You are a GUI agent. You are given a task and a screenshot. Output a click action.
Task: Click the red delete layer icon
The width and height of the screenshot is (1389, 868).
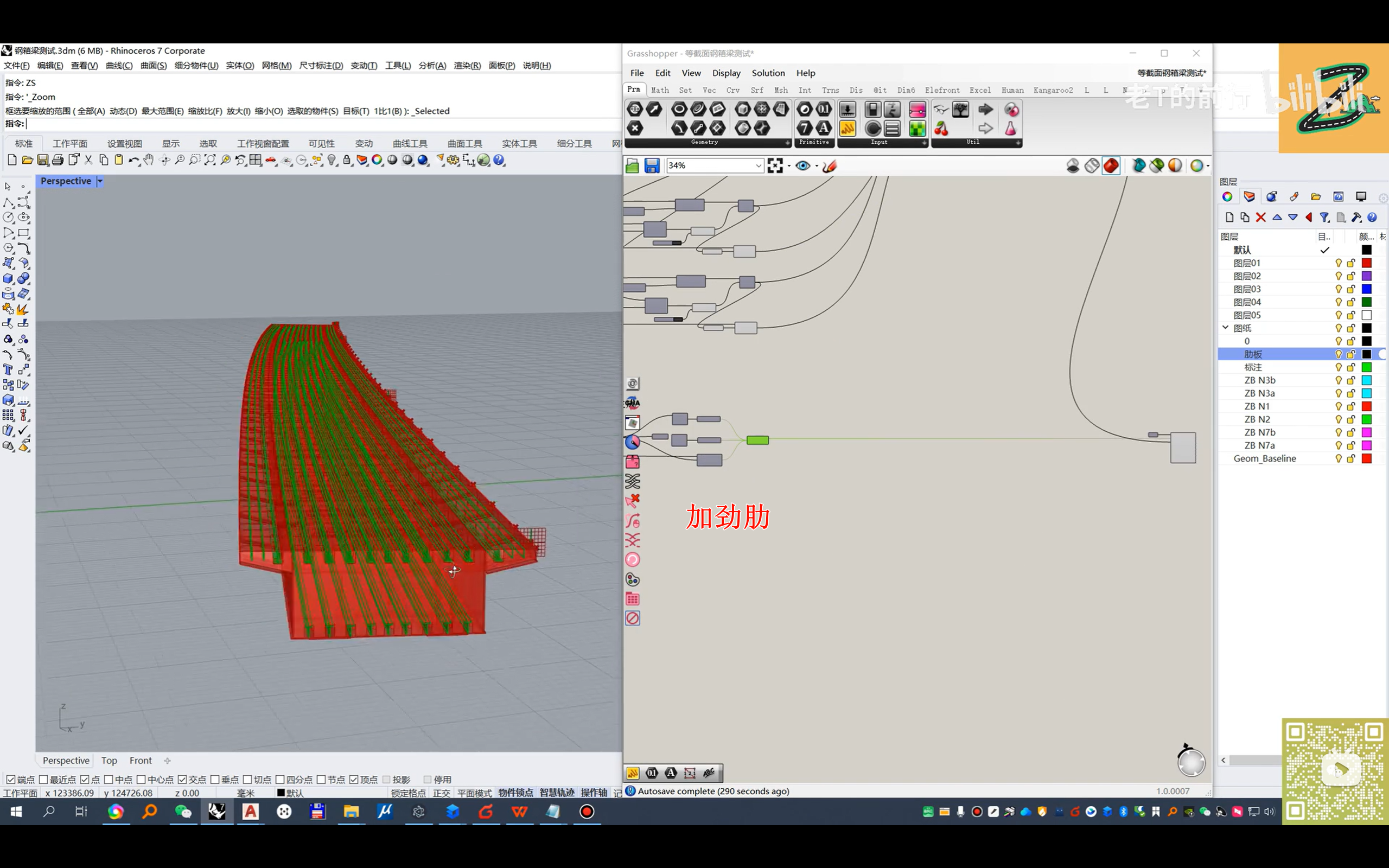click(x=1260, y=218)
